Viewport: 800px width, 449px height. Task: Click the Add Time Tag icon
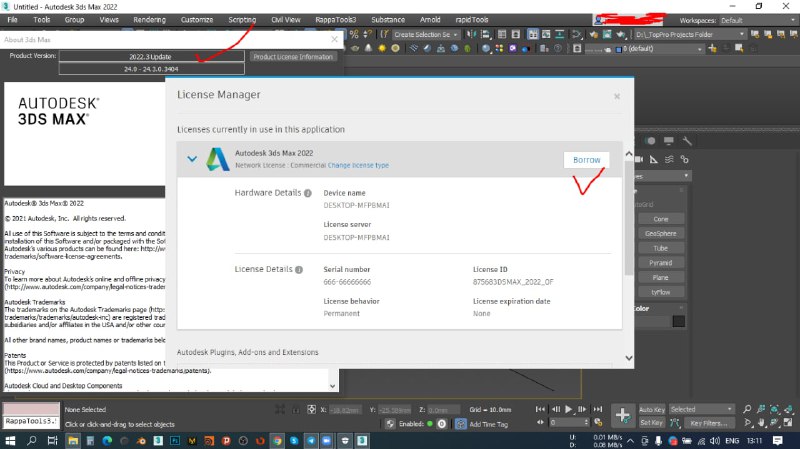click(x=461, y=423)
